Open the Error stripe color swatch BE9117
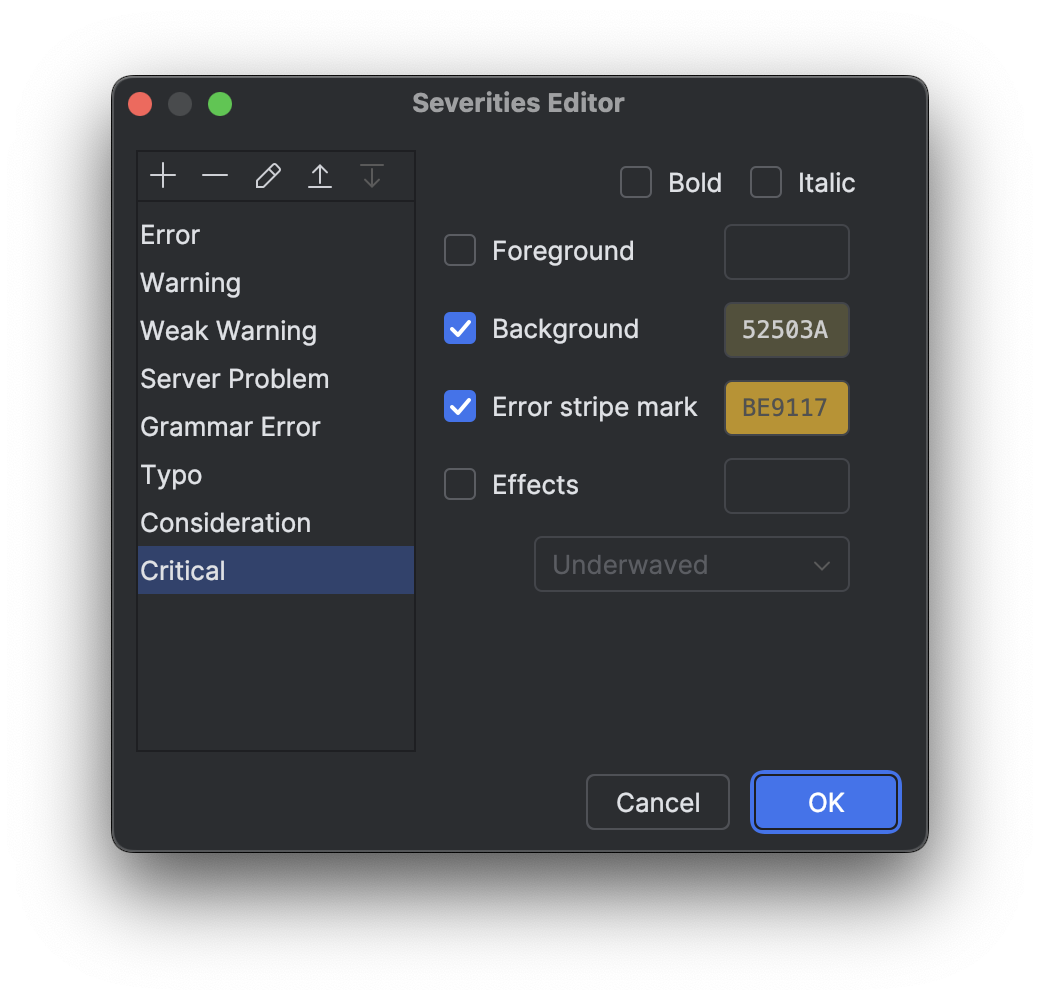Screen dimensions: 1040x1000 (x=786, y=407)
